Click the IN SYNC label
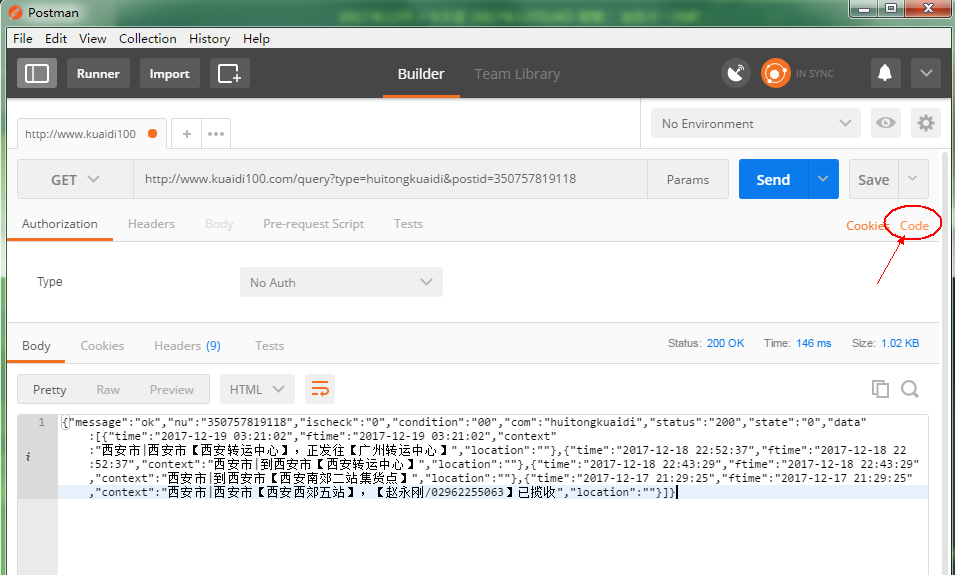The image size is (955, 575). (814, 74)
